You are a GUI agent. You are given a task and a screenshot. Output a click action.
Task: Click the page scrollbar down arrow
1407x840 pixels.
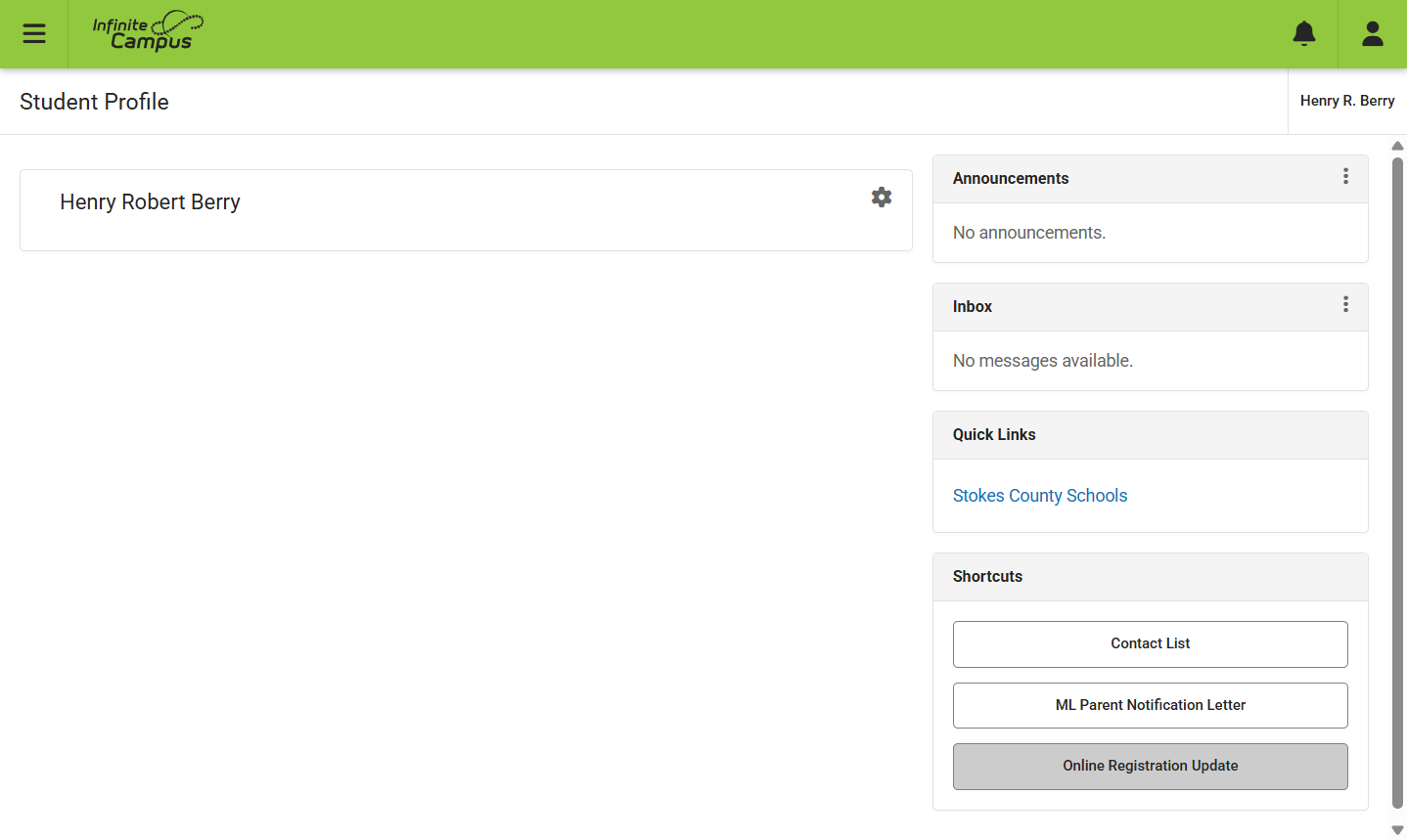click(x=1397, y=830)
